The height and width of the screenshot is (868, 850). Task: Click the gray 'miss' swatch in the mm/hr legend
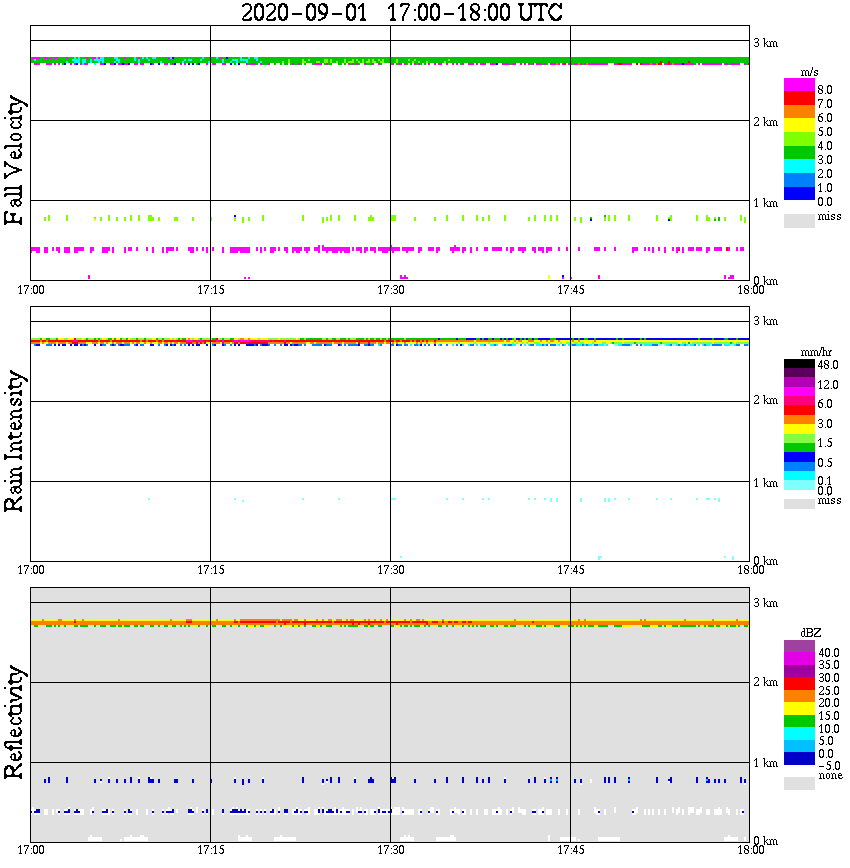(799, 504)
